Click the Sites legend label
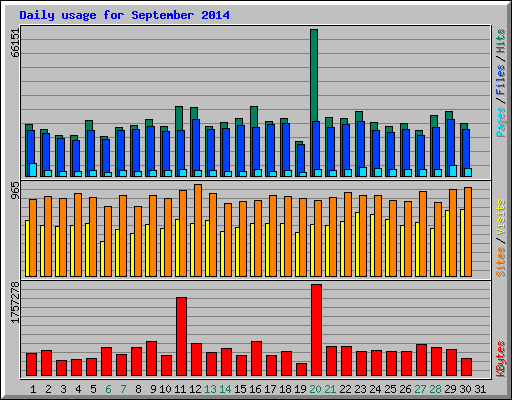This screenshot has height=400, width=512. coord(501,262)
